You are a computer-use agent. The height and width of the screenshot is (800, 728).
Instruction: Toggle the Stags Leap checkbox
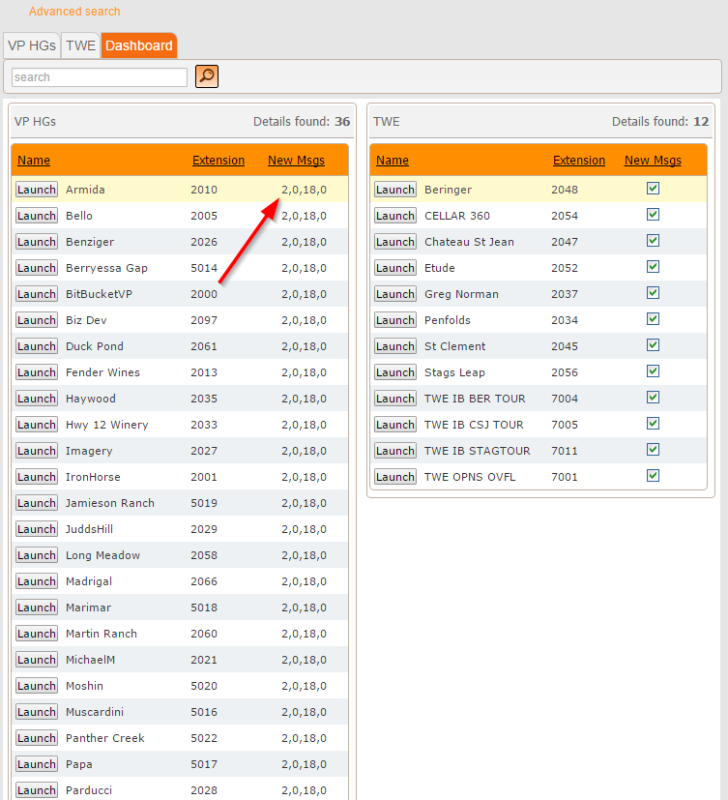pyautogui.click(x=653, y=371)
